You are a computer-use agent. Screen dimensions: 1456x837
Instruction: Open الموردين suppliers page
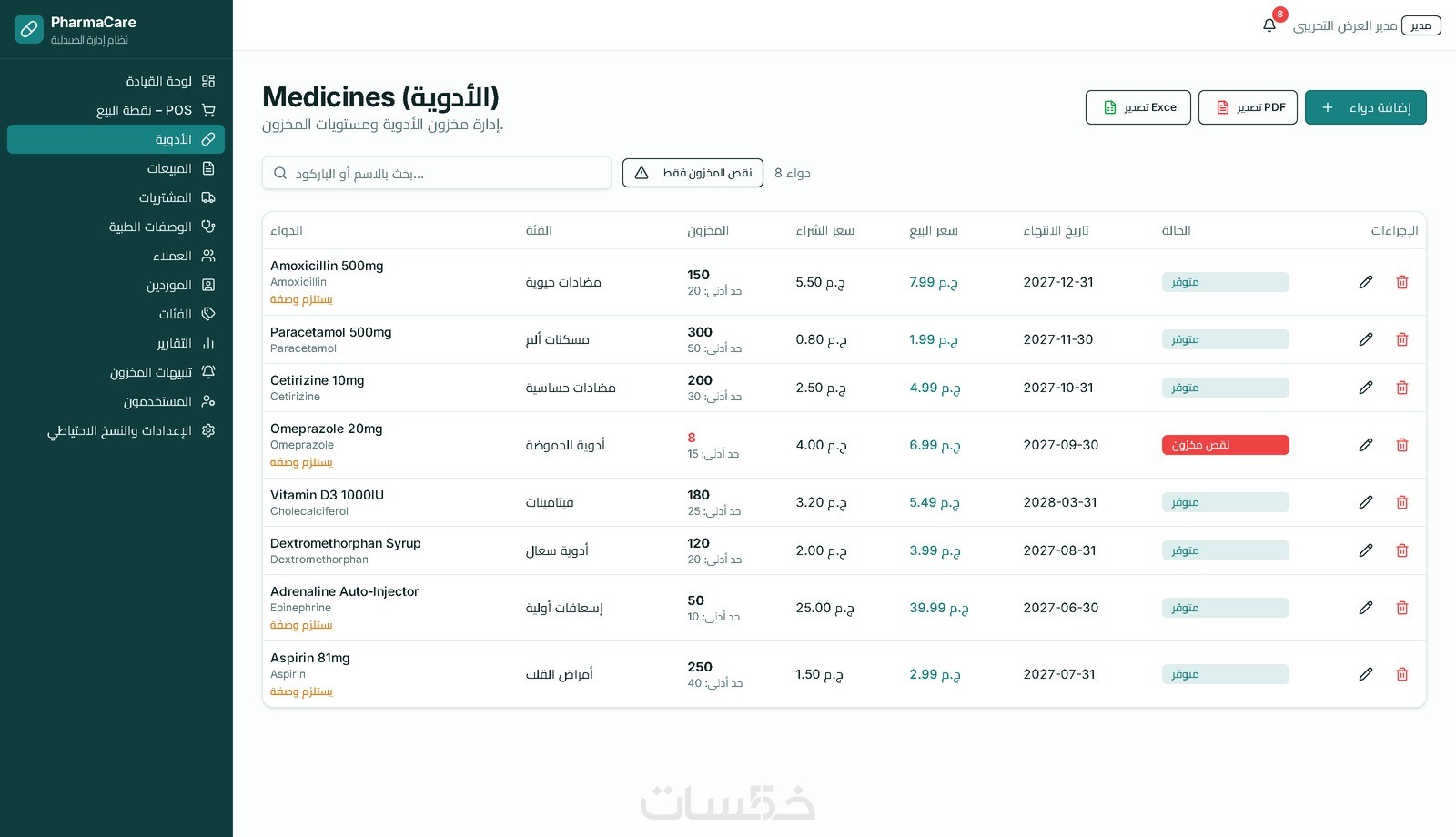coord(116,285)
